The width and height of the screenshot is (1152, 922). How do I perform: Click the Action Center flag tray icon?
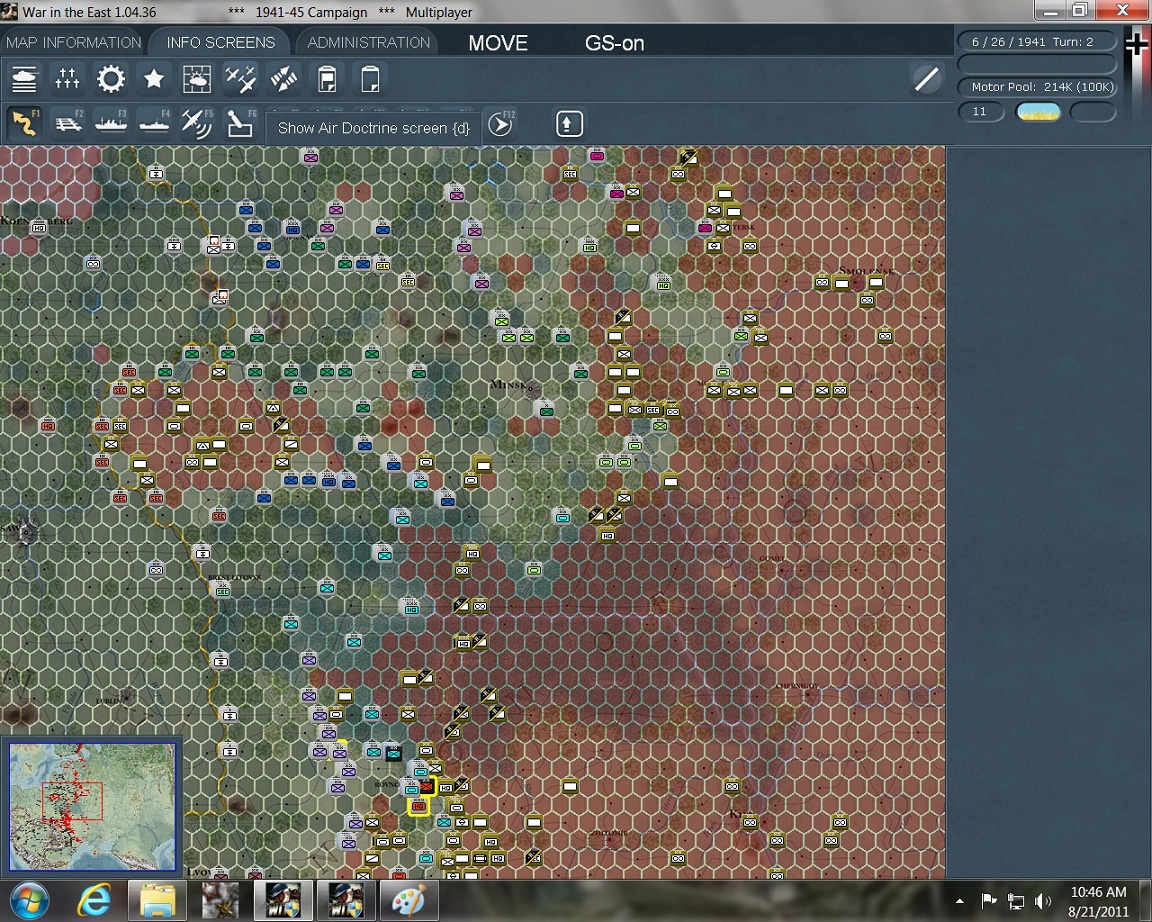click(x=989, y=901)
